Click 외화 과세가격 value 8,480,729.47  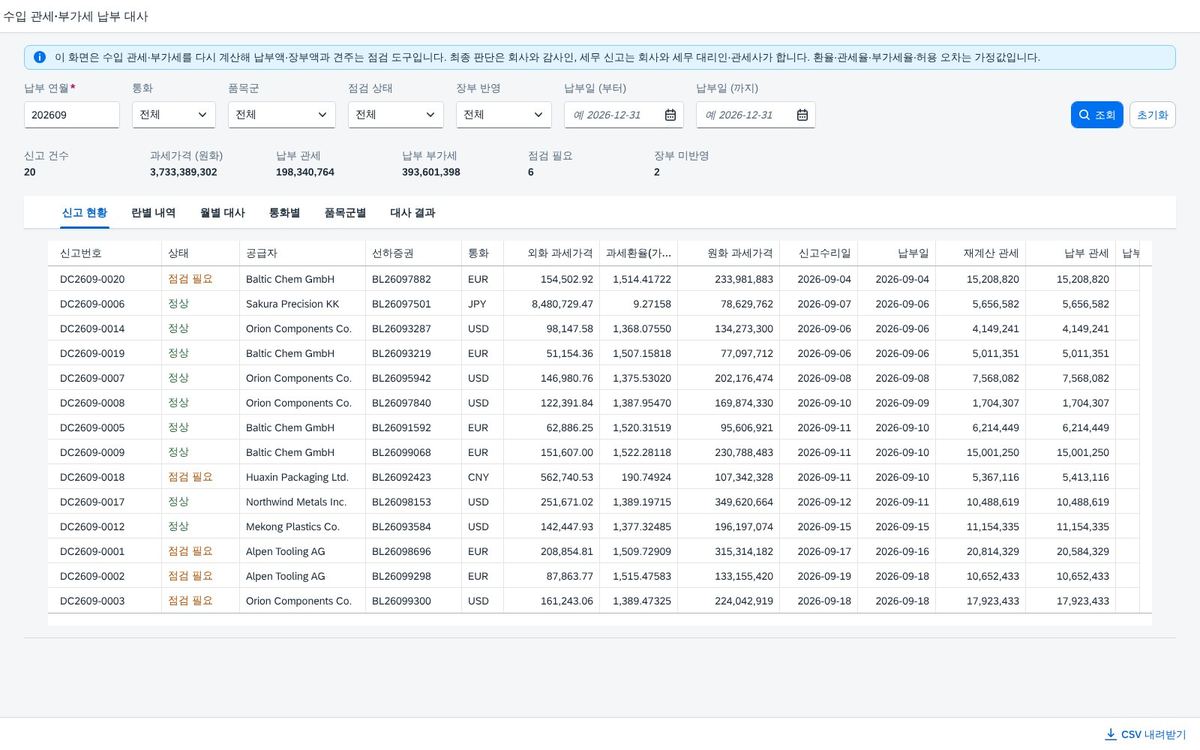[562, 304]
